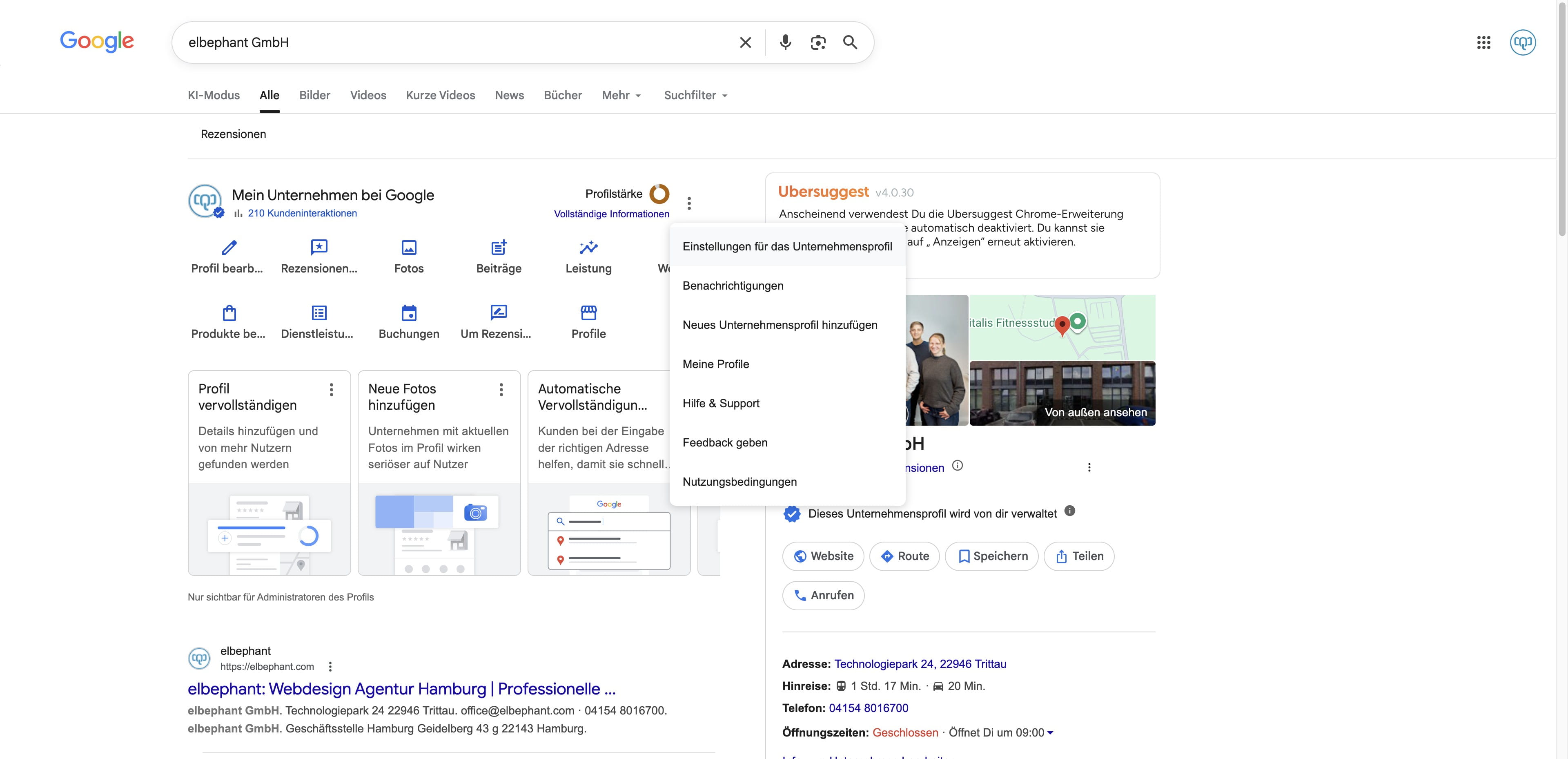Select Einstellungen für das Unternehmensprofil

787,247
